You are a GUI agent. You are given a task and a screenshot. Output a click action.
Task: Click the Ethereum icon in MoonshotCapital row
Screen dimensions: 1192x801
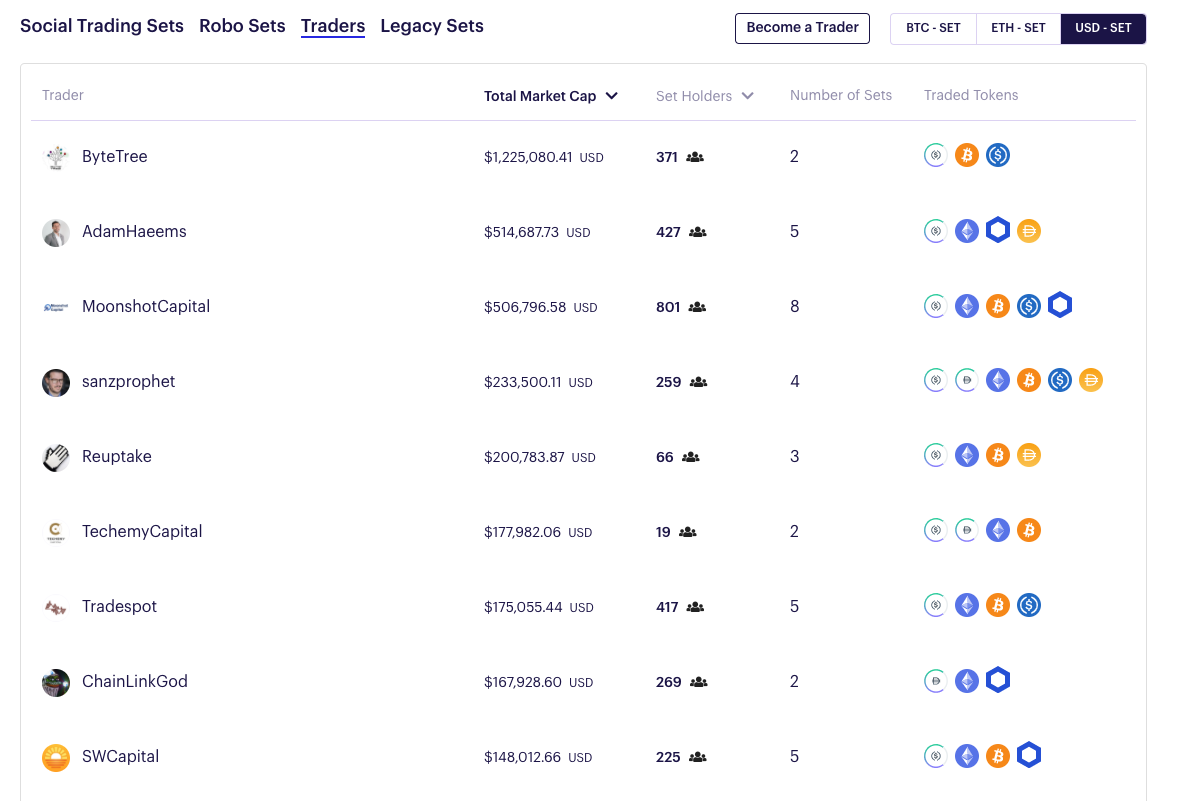coord(966,306)
